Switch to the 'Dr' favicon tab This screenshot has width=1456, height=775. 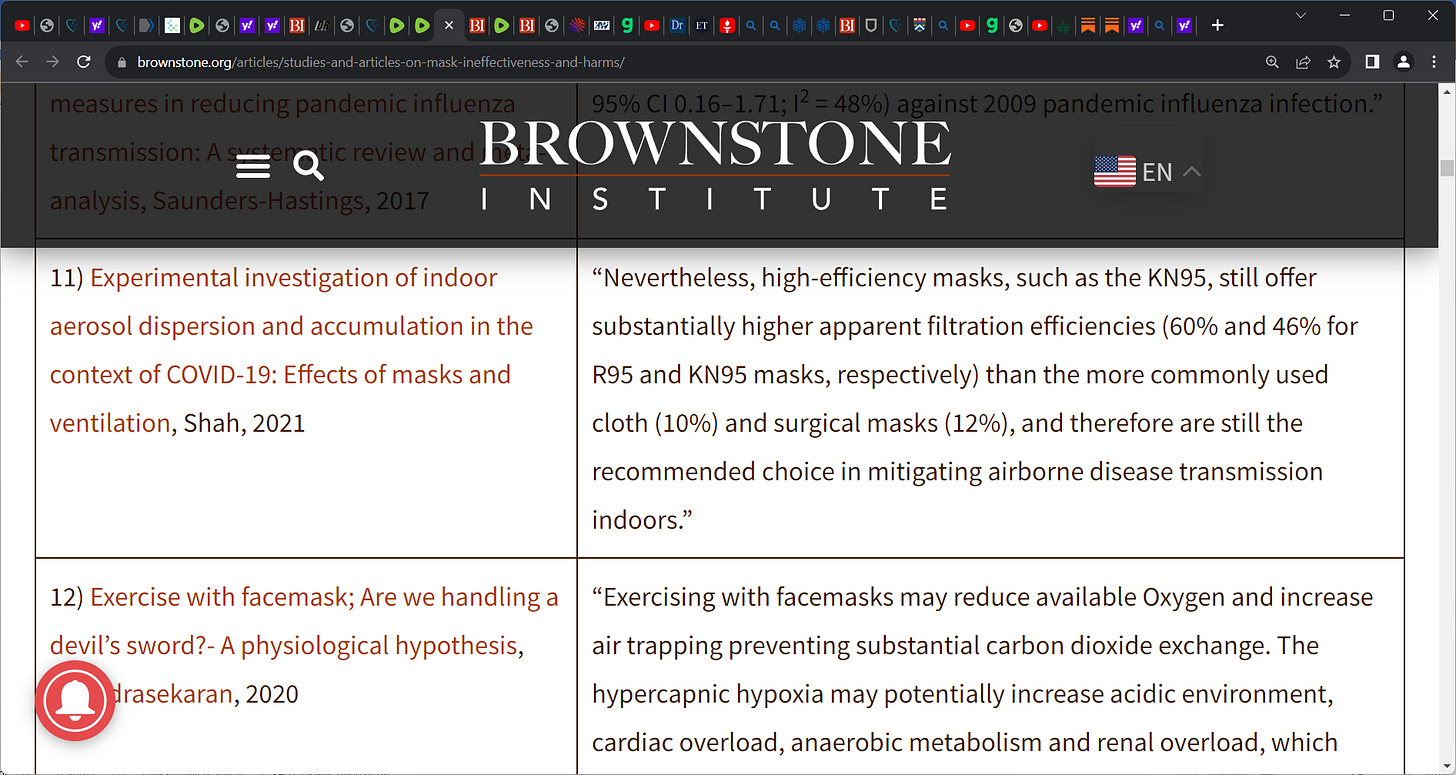coord(677,25)
